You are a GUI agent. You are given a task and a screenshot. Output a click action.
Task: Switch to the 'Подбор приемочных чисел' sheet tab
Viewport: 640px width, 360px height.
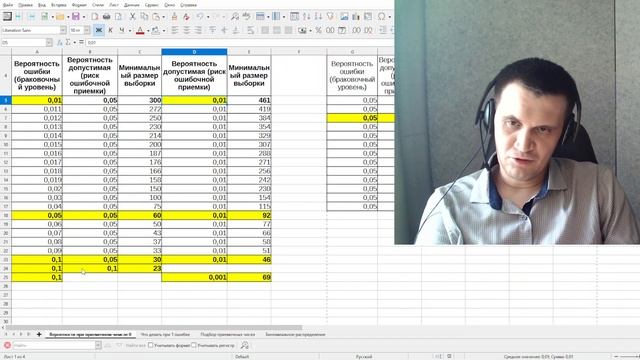pyautogui.click(x=227, y=334)
